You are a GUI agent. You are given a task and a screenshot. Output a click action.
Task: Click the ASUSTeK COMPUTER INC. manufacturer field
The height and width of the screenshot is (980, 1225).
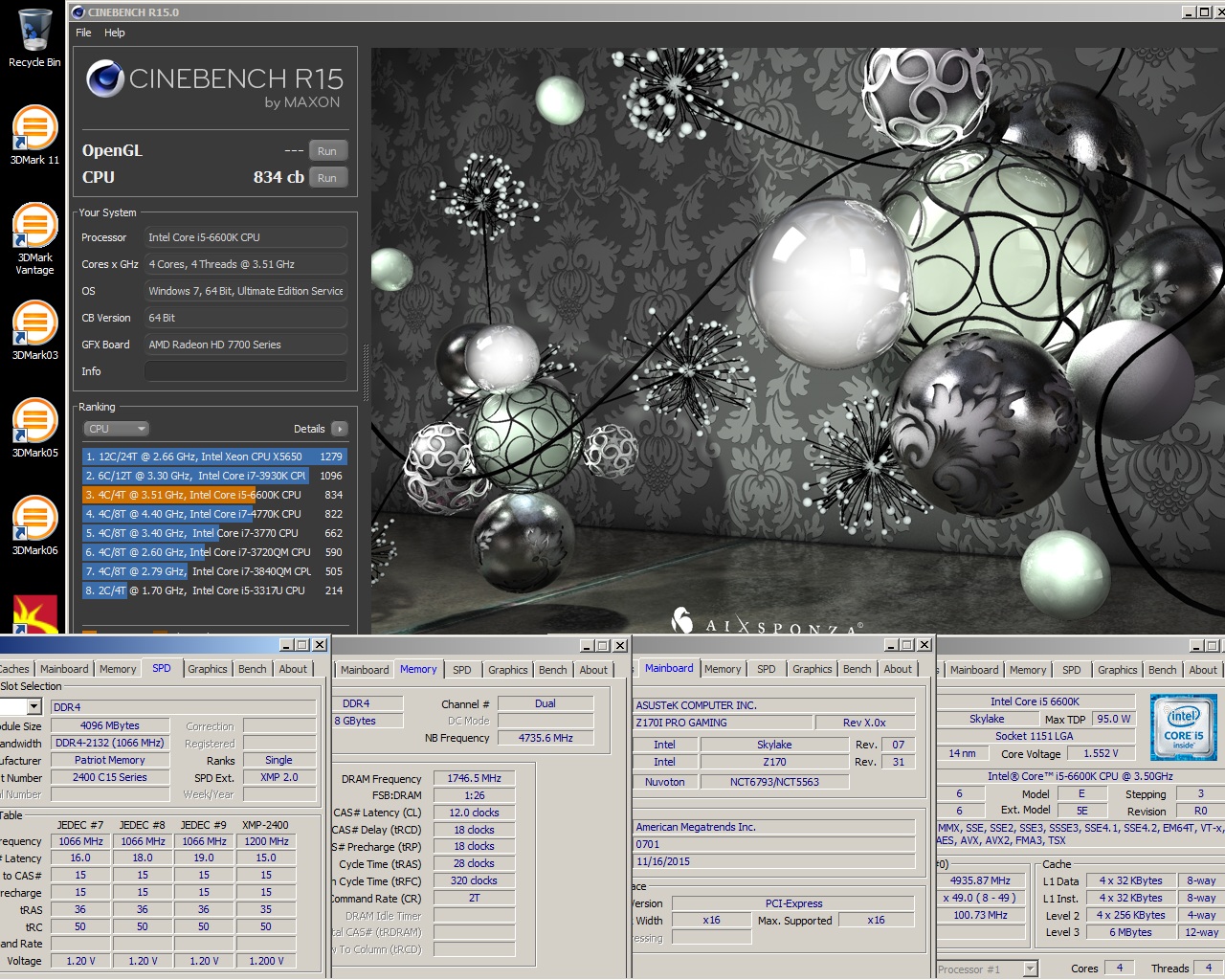(x=774, y=705)
